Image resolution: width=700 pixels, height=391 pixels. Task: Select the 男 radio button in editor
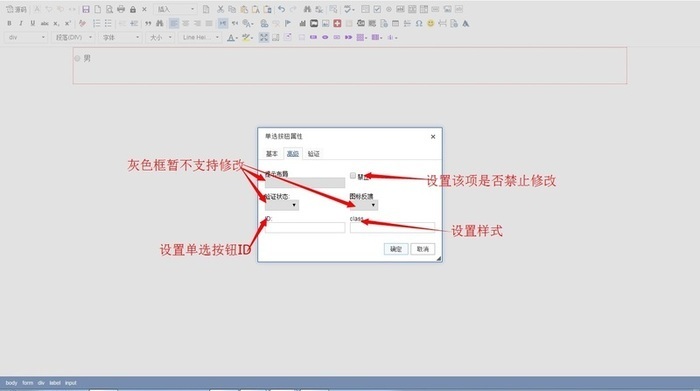click(x=77, y=58)
